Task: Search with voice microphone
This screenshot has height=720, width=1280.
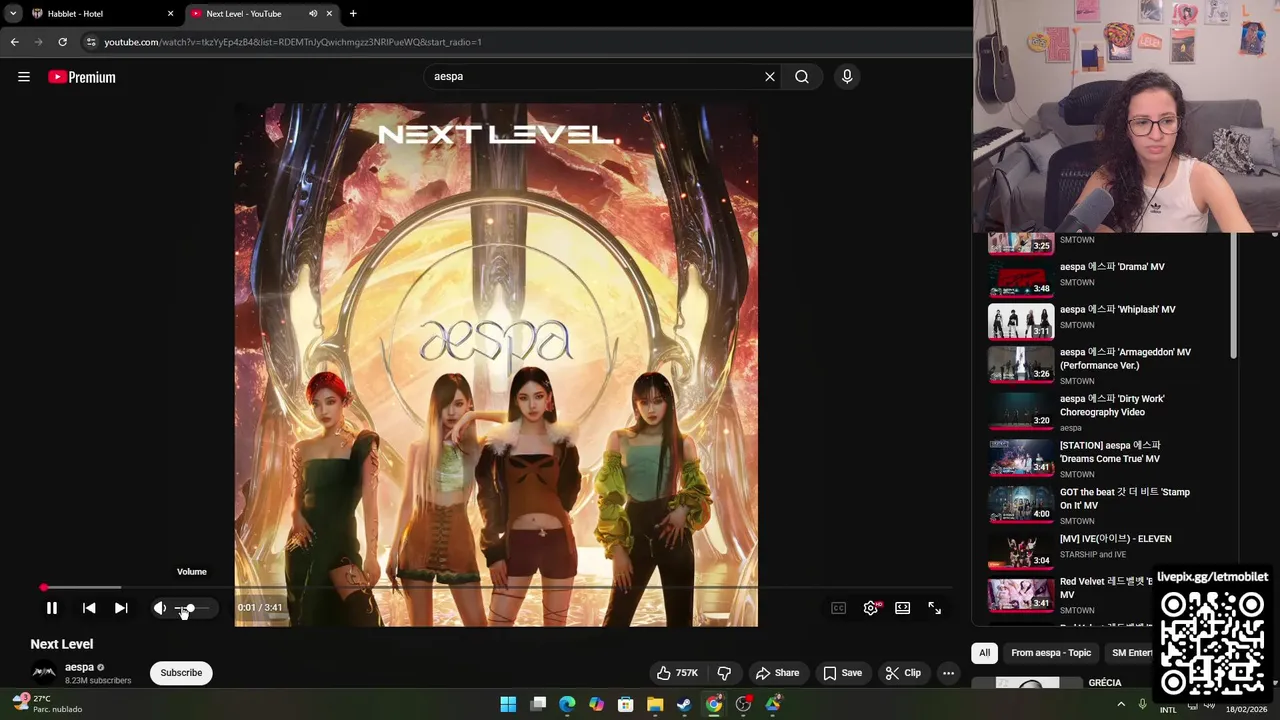Action: (x=847, y=77)
